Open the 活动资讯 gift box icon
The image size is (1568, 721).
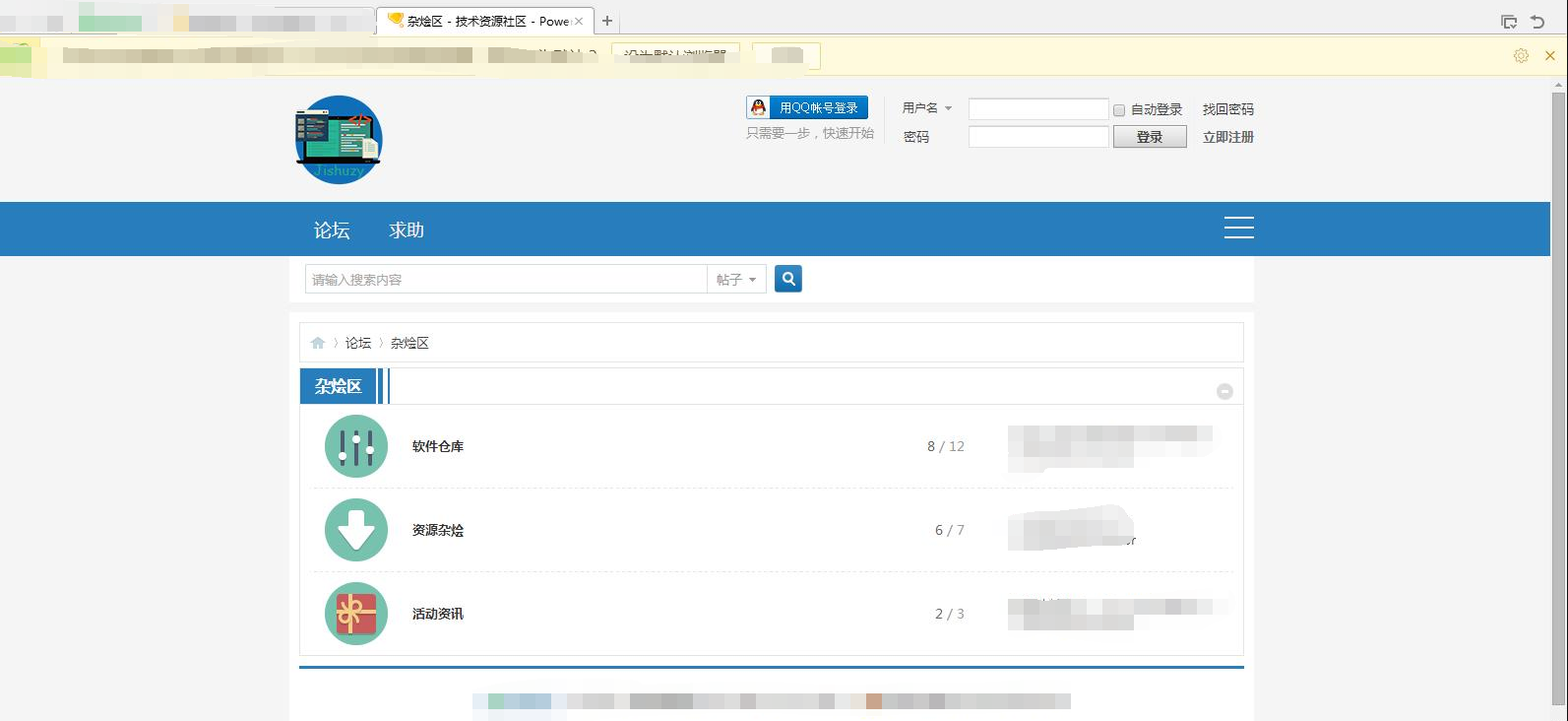tap(355, 614)
